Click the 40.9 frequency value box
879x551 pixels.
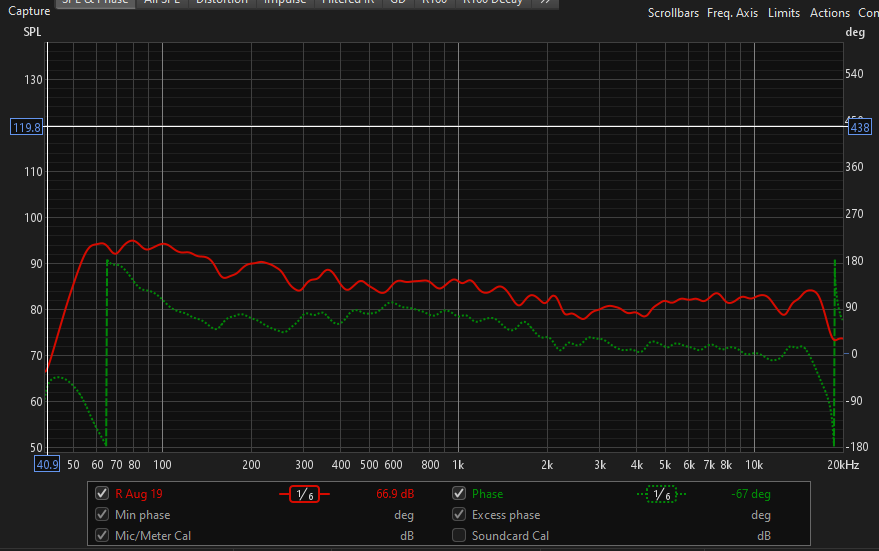[x=47, y=464]
